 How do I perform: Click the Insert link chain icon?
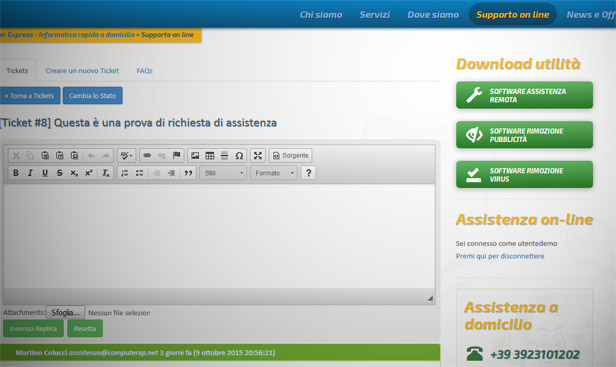(147, 156)
